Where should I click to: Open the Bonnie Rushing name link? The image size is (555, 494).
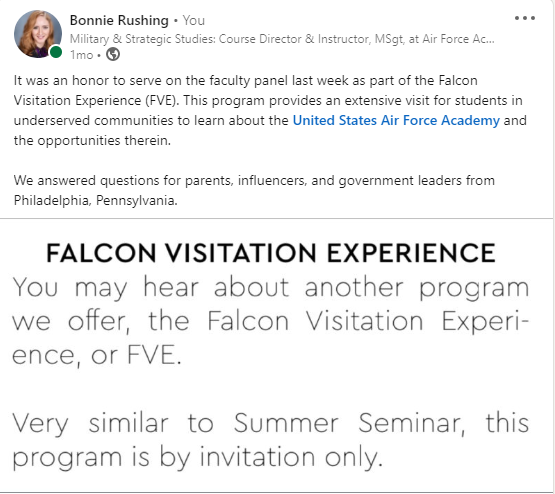point(119,20)
